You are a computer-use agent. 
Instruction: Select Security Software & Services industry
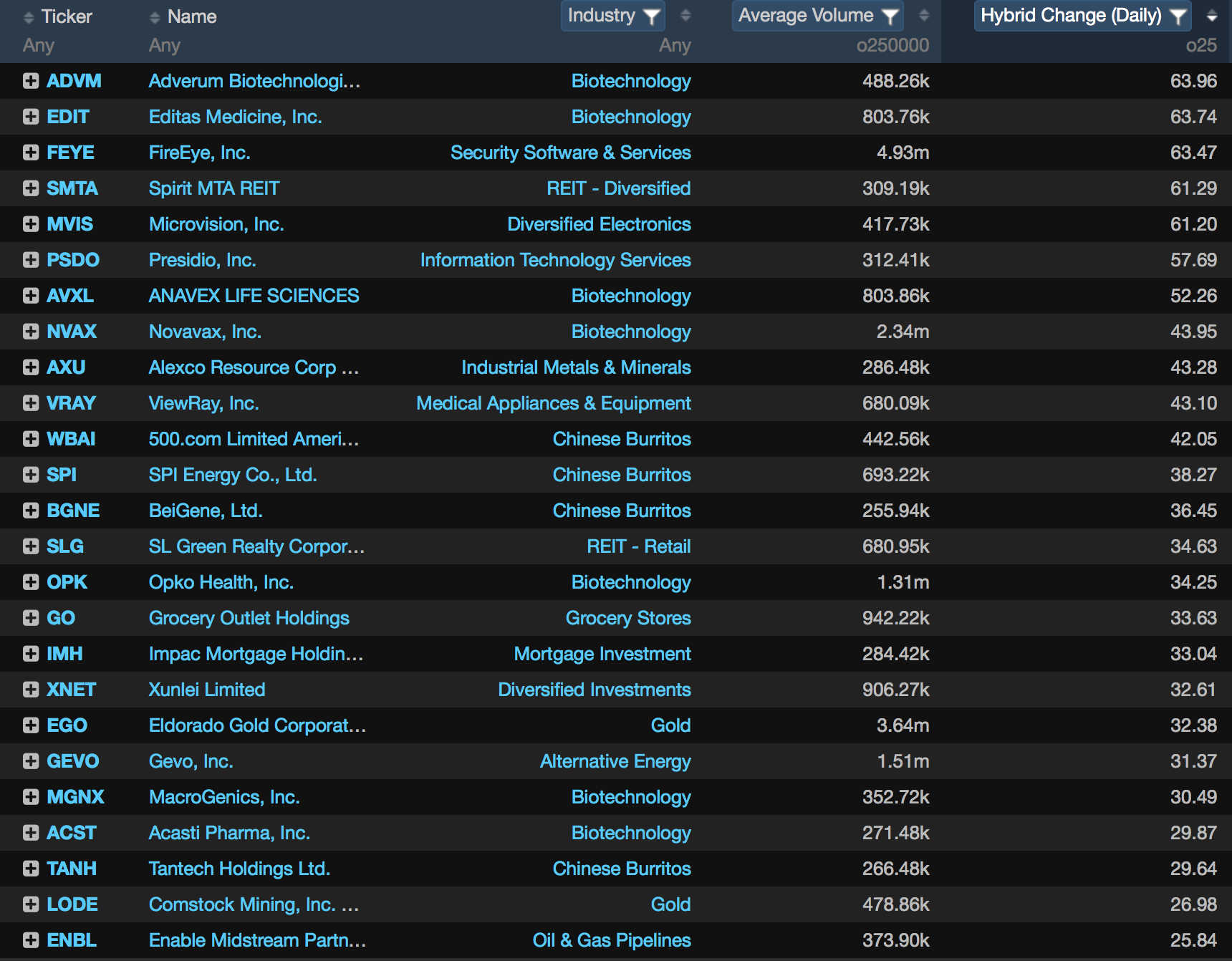(571, 153)
